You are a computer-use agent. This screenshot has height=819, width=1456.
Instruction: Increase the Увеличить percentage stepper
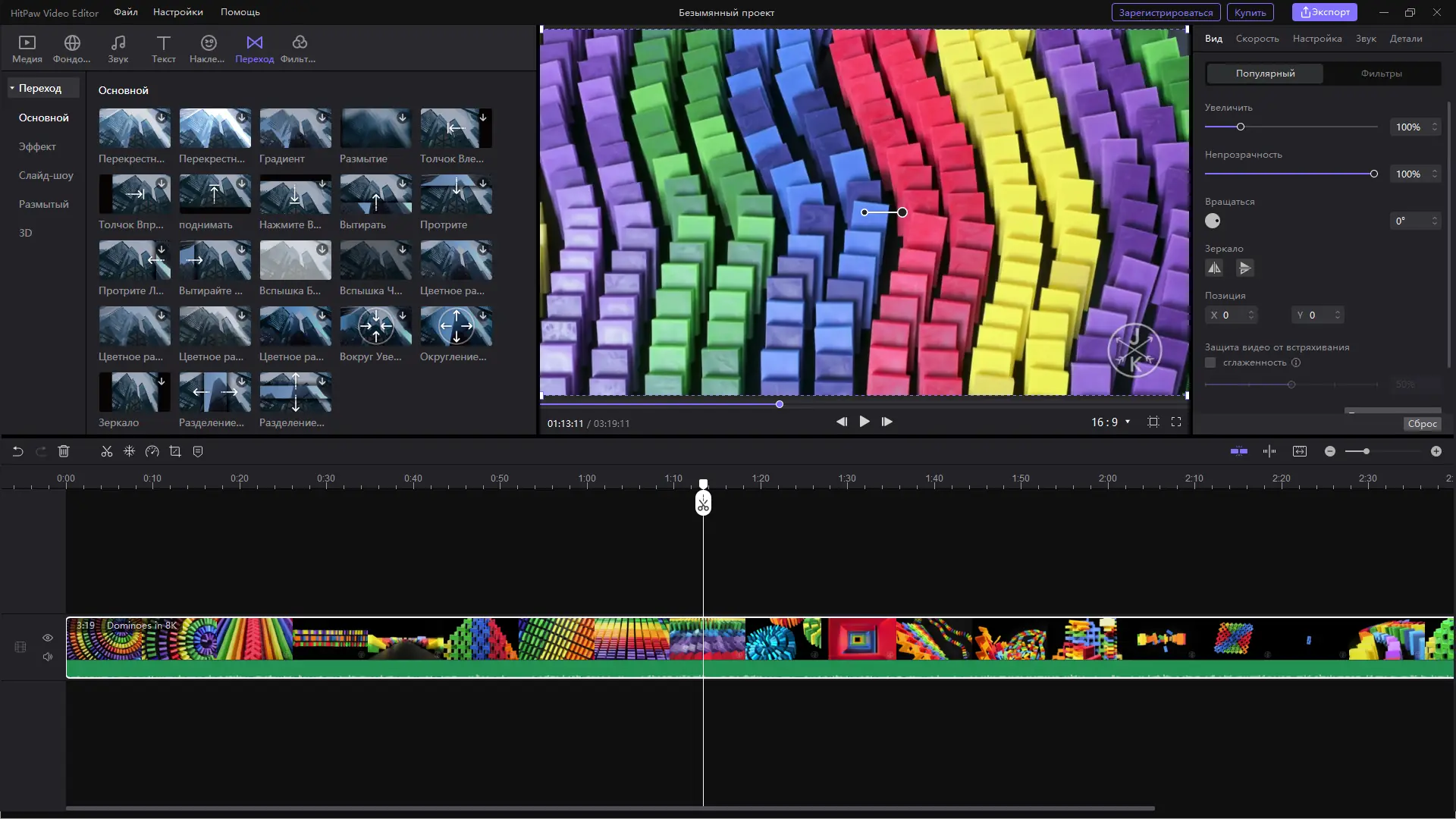coord(1434,124)
